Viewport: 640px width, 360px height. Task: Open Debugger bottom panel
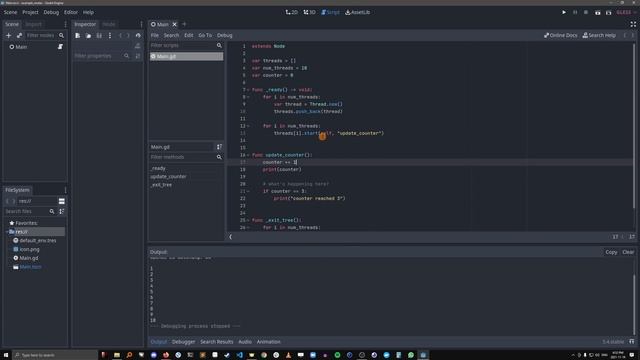(183, 342)
